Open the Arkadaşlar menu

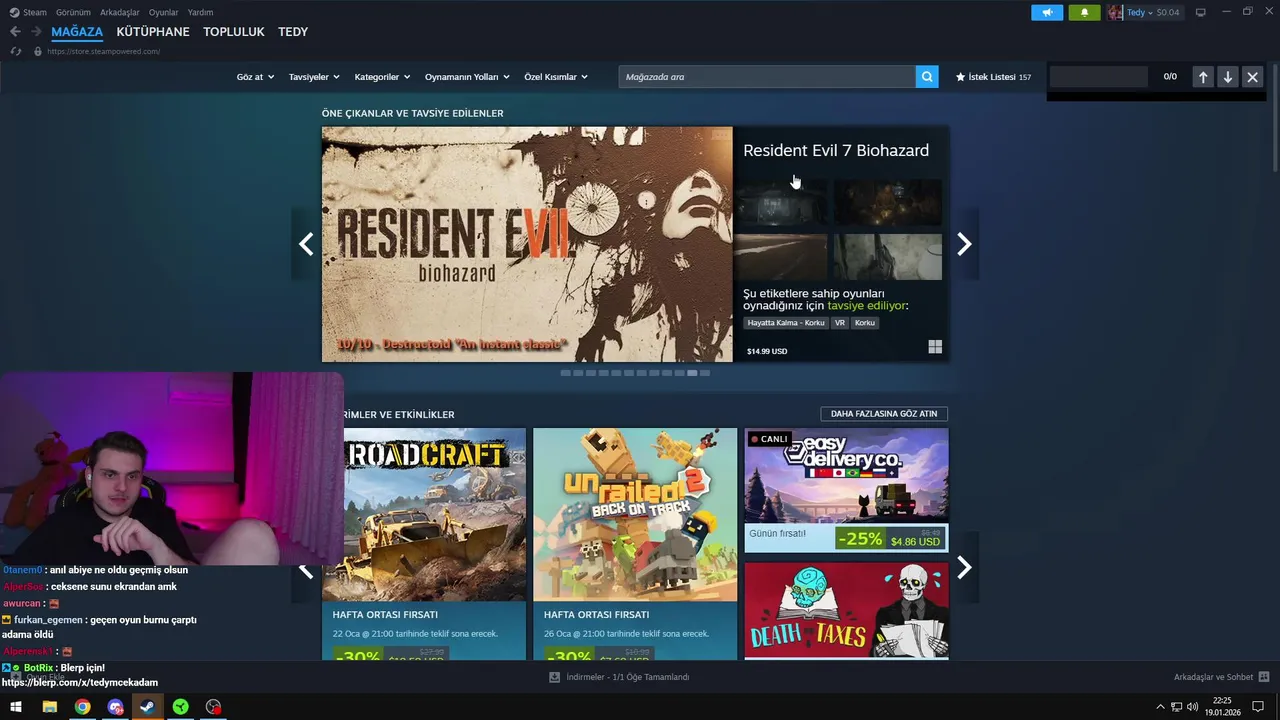(120, 12)
